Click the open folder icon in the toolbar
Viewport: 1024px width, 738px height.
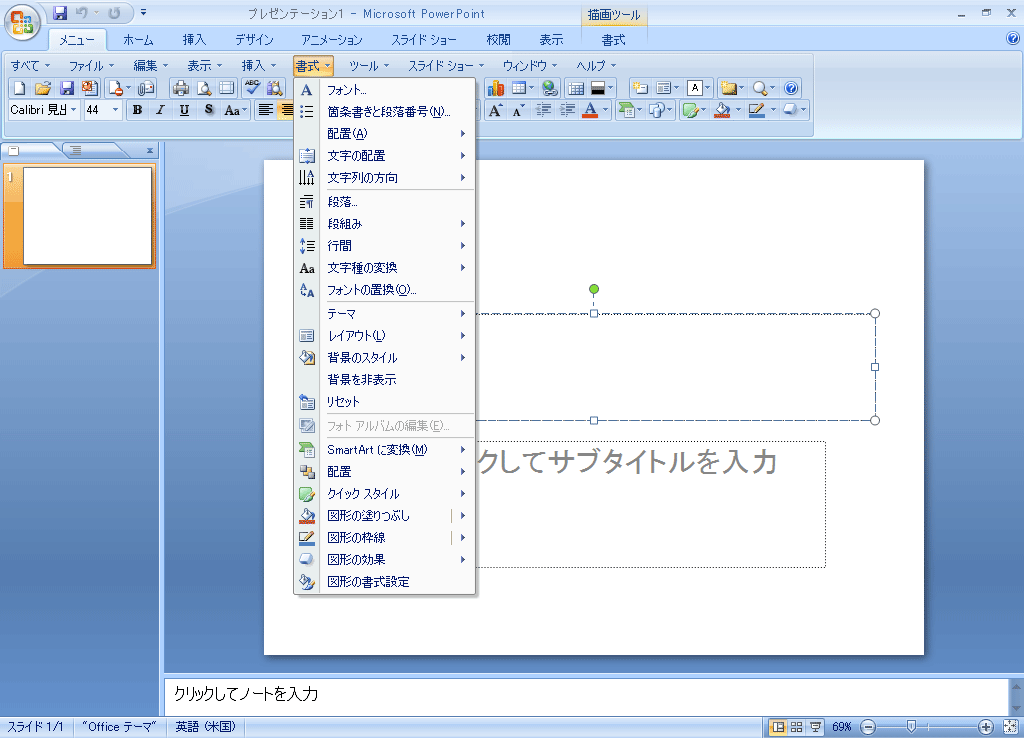(43, 88)
